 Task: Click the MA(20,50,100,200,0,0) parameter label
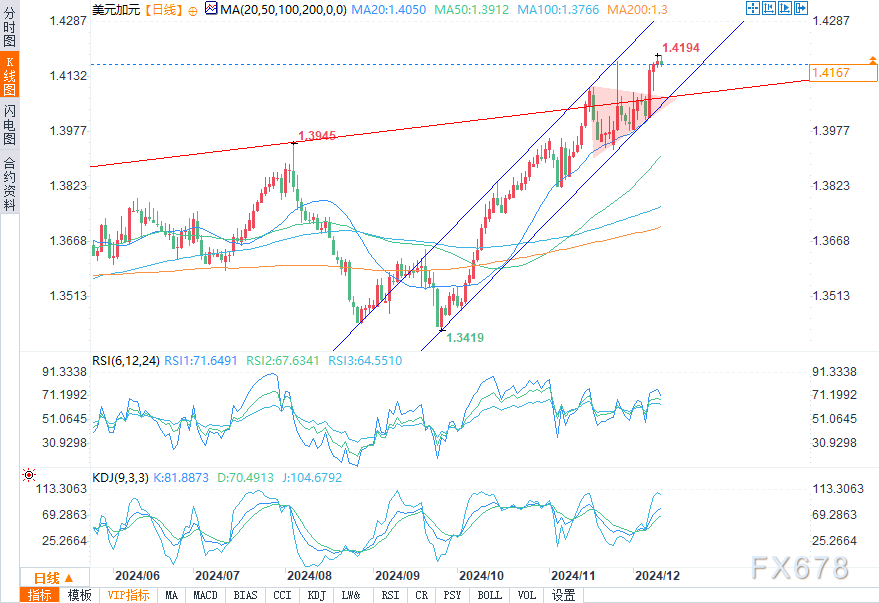[284, 10]
